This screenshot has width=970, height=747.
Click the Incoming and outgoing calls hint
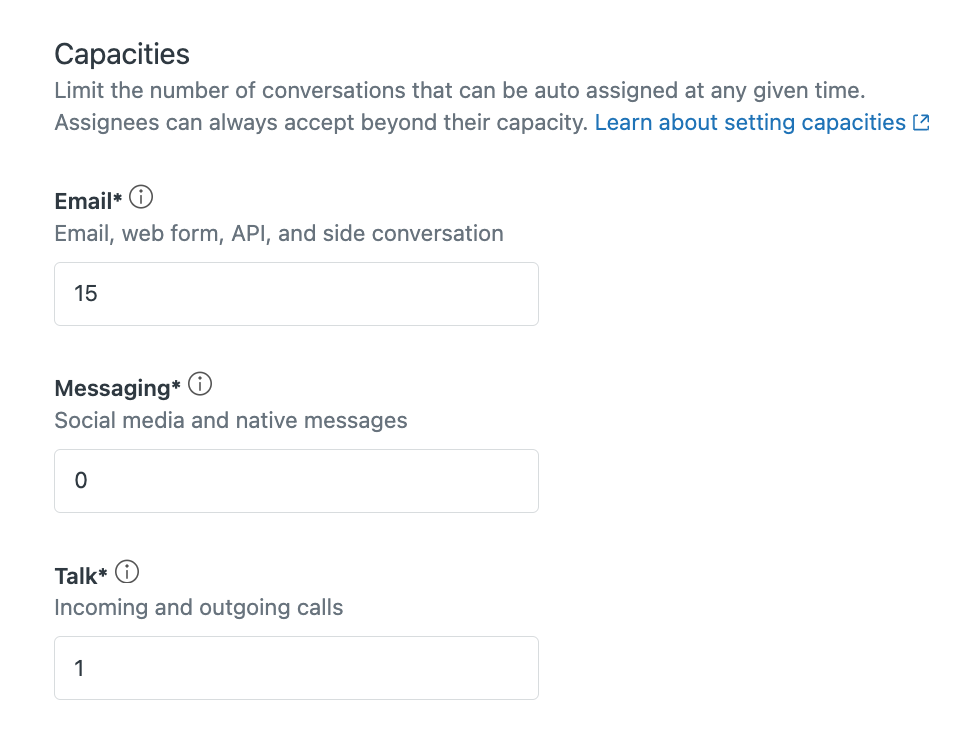pos(199,607)
